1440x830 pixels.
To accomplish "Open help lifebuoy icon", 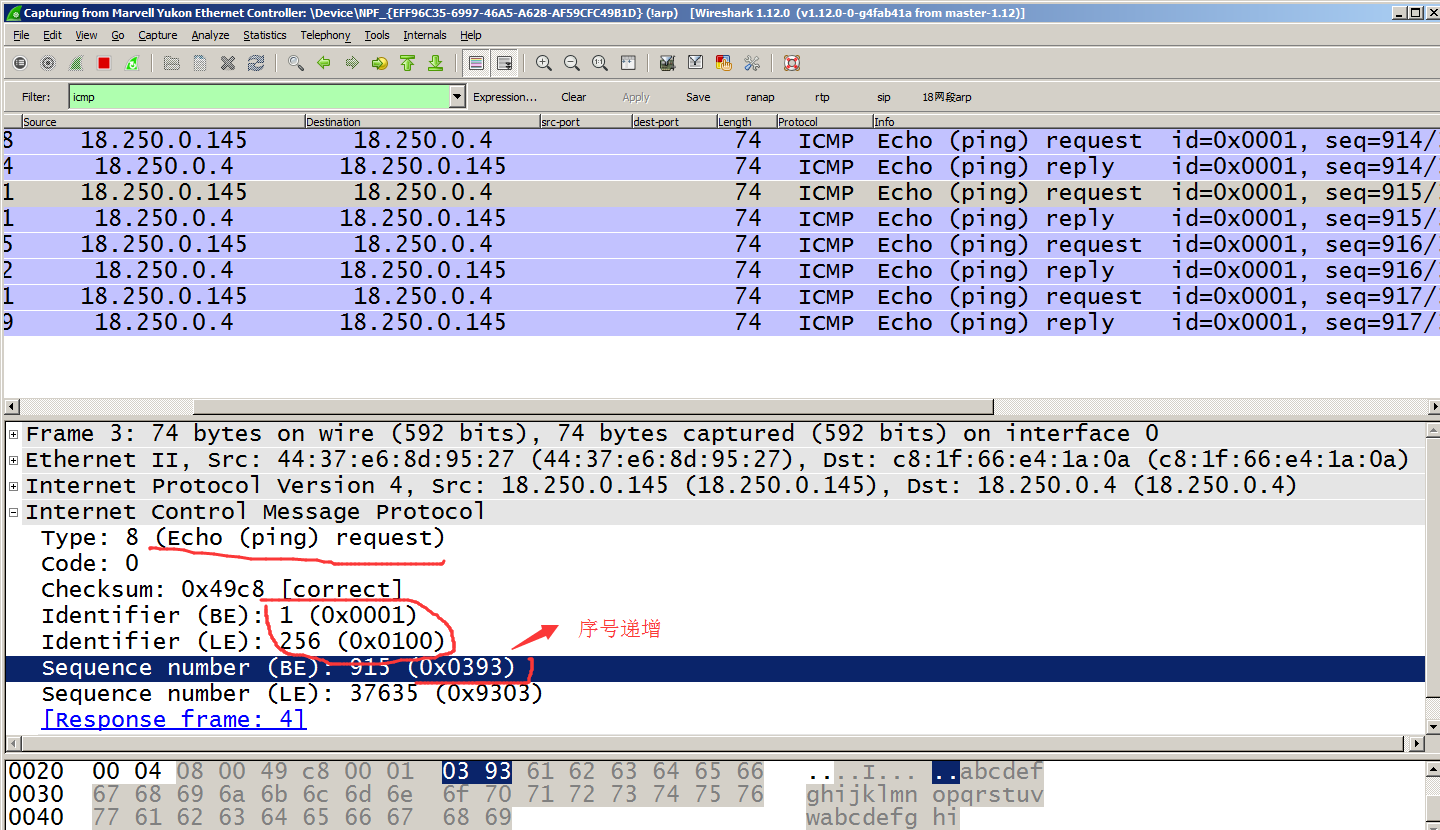I will coord(792,63).
